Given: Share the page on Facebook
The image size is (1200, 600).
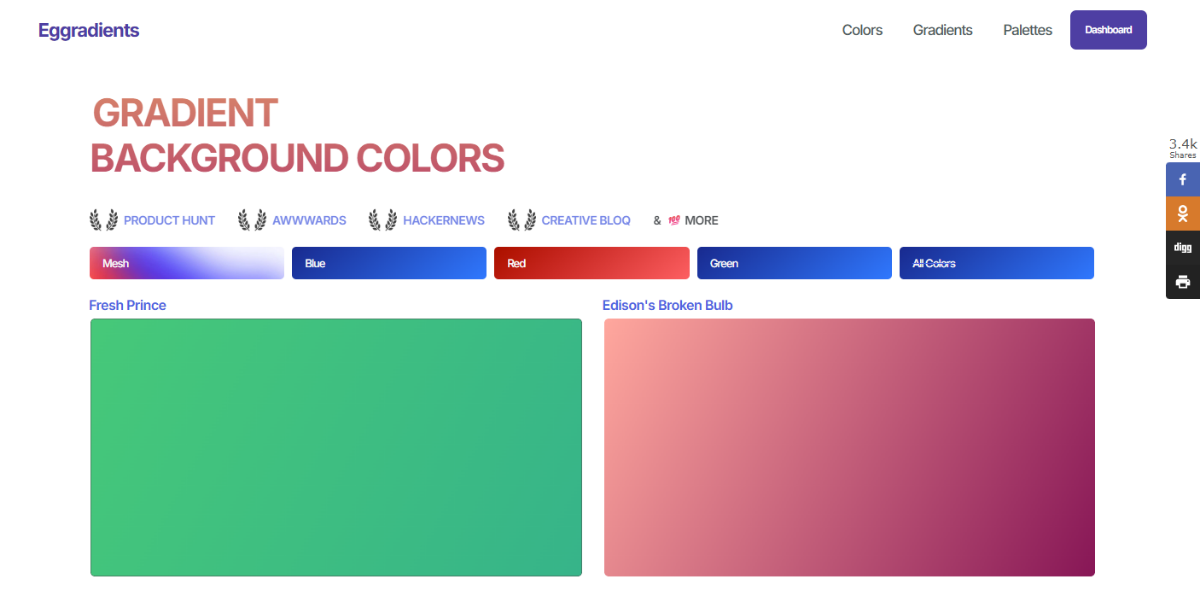Looking at the screenshot, I should (1182, 179).
